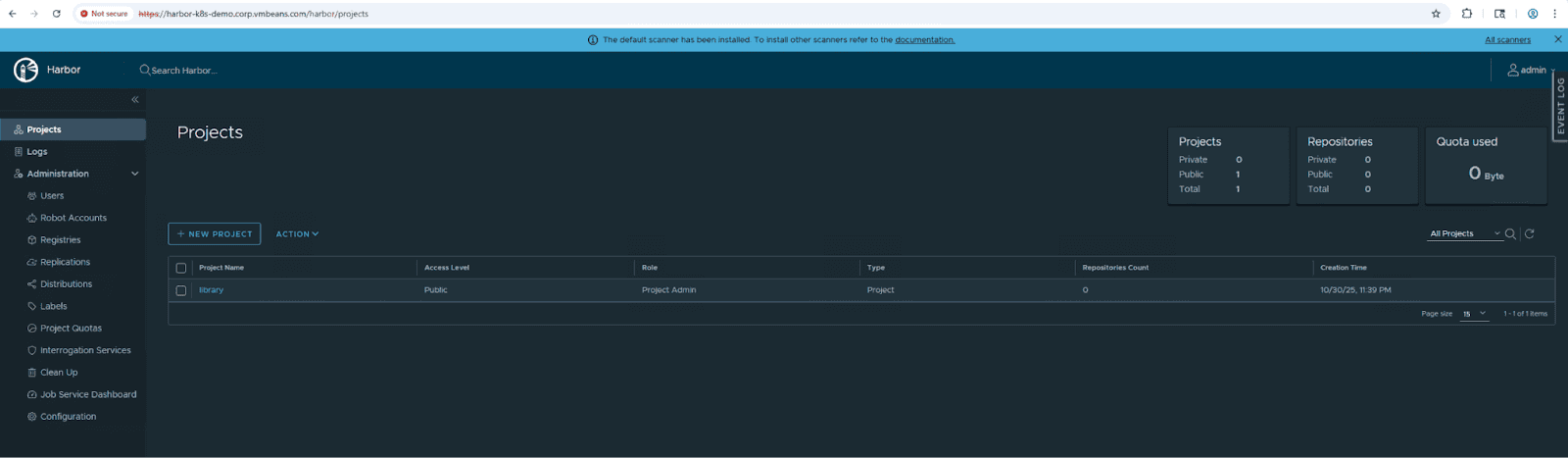Check the library project row checkbox
This screenshot has width=1568, height=458.
(181, 290)
